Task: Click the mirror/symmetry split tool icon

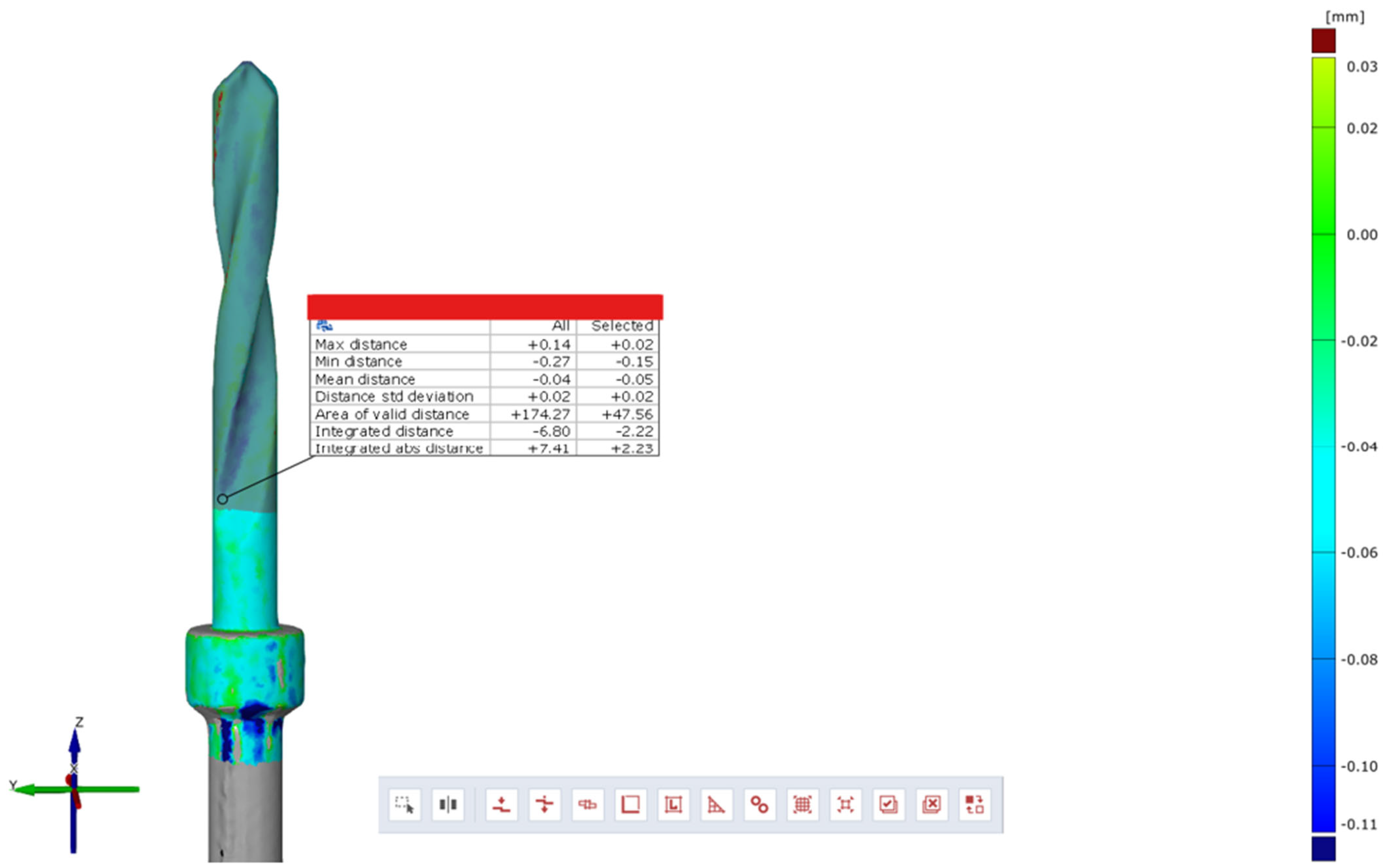Action: (x=448, y=804)
